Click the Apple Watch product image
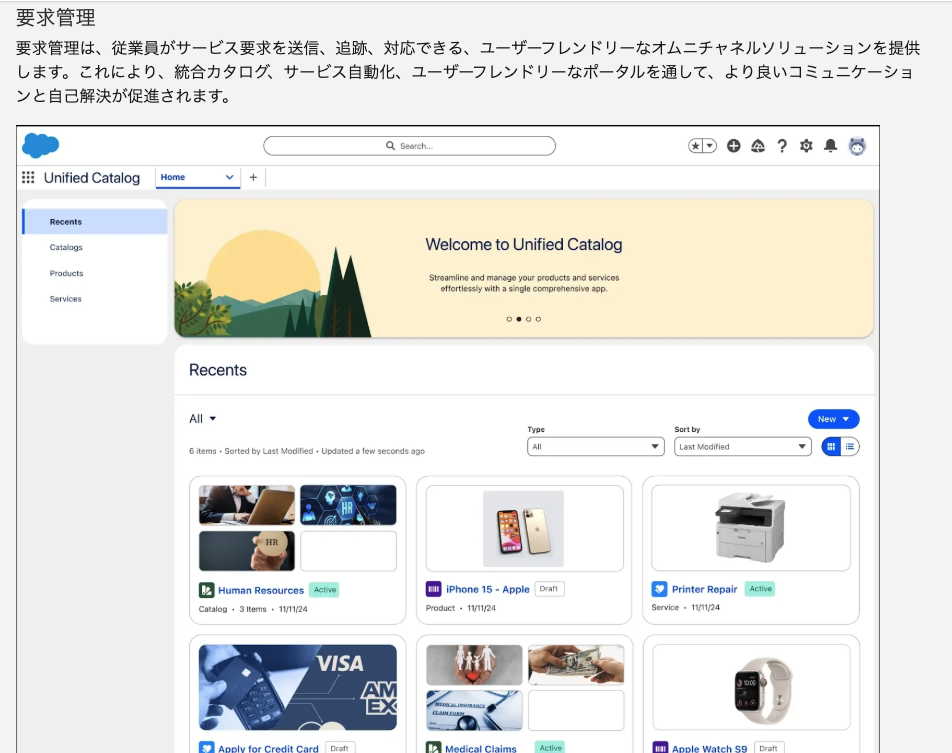Viewport: 952px width, 753px height. pyautogui.click(x=763, y=692)
